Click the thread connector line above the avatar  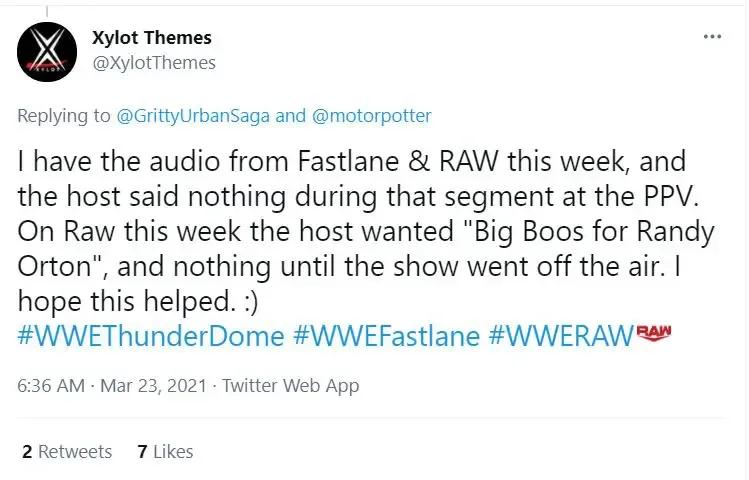pos(47,12)
